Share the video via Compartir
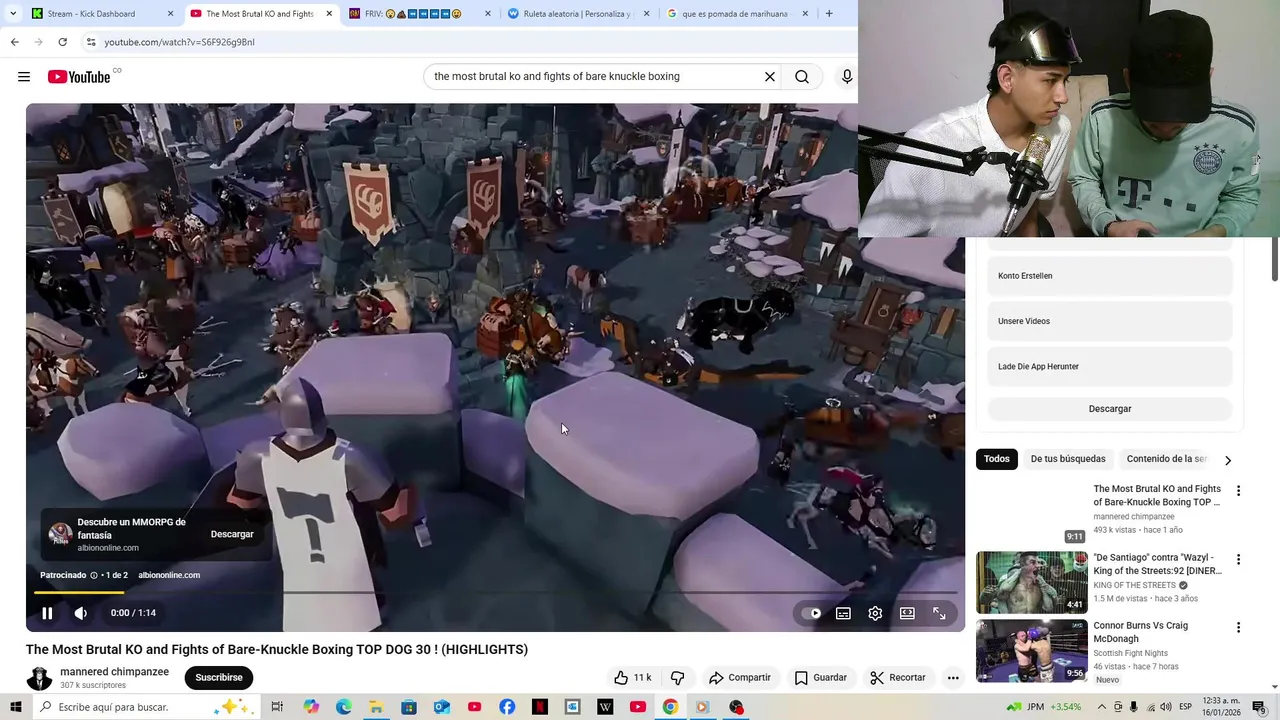The height and width of the screenshot is (720, 1280). click(740, 677)
